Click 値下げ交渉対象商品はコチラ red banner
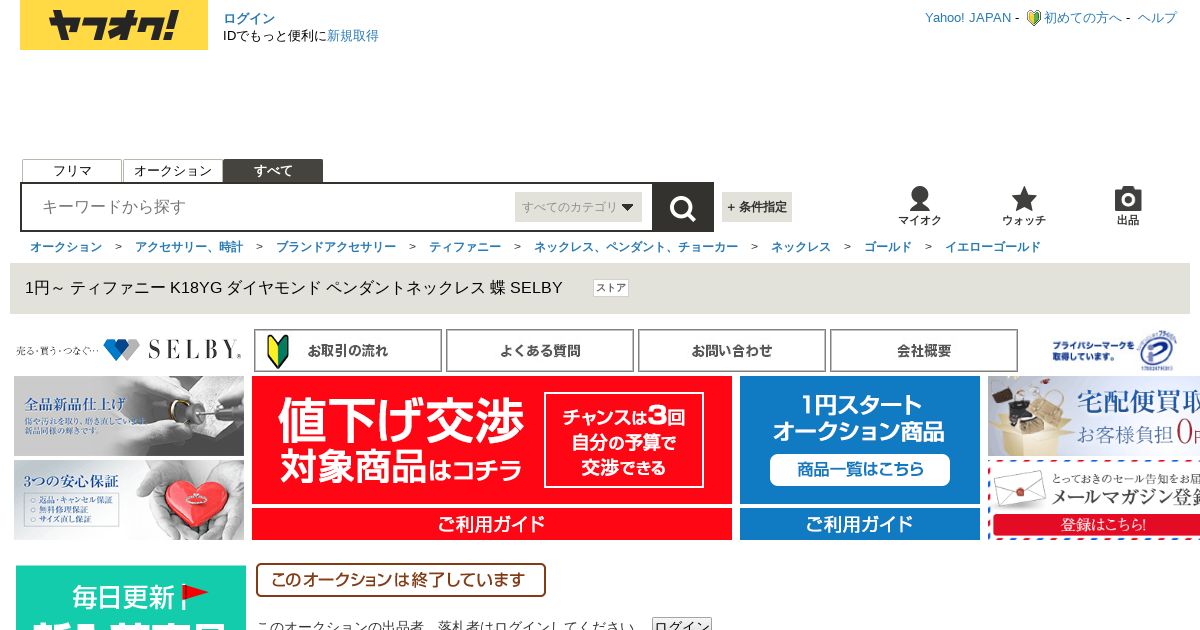 pyautogui.click(x=492, y=440)
